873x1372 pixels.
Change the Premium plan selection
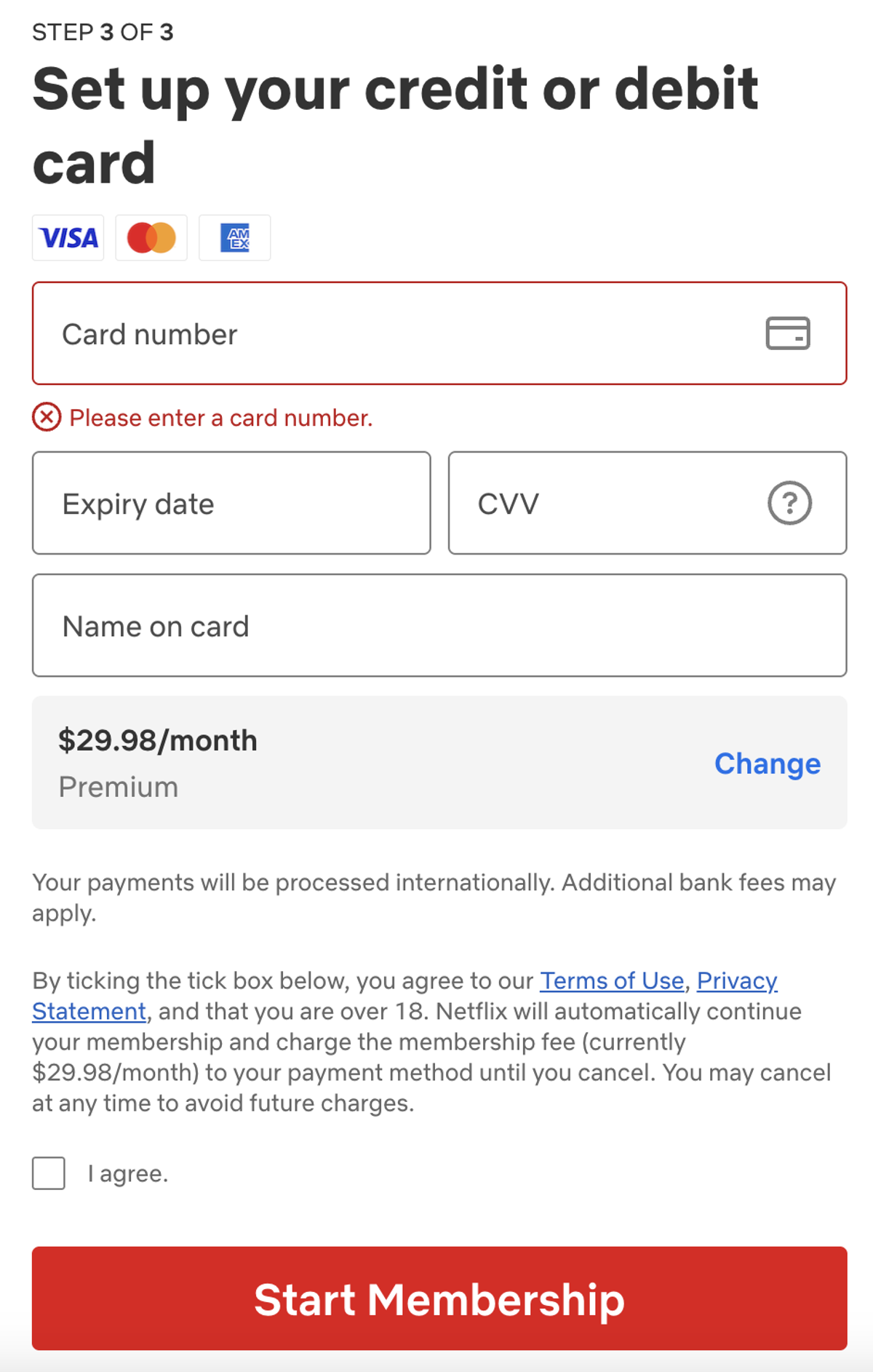point(768,764)
